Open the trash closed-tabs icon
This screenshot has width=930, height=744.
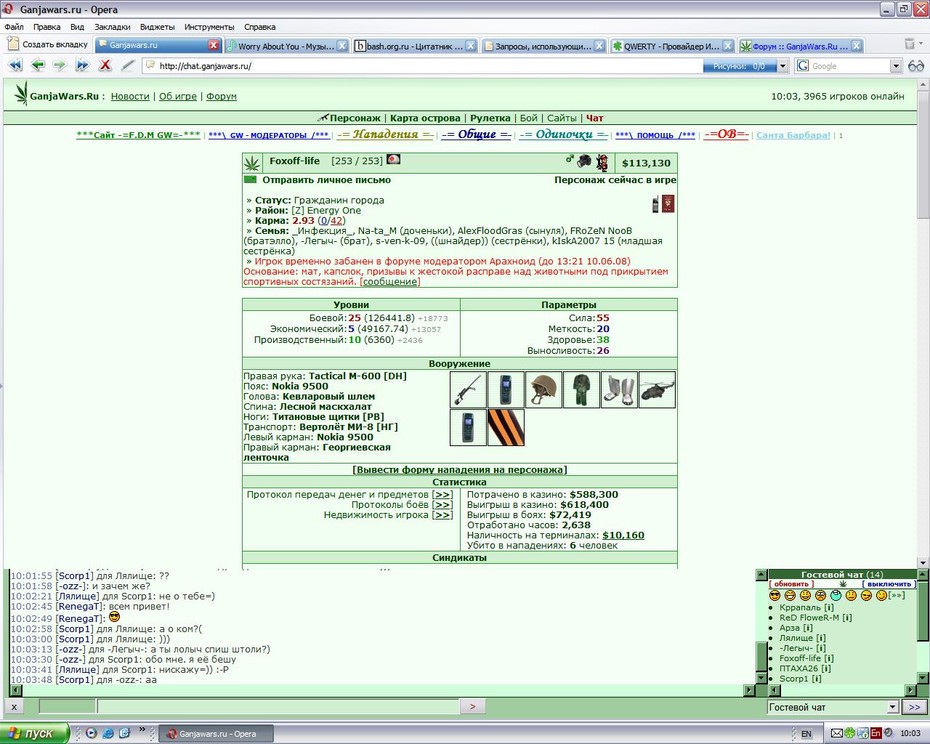click(909, 44)
